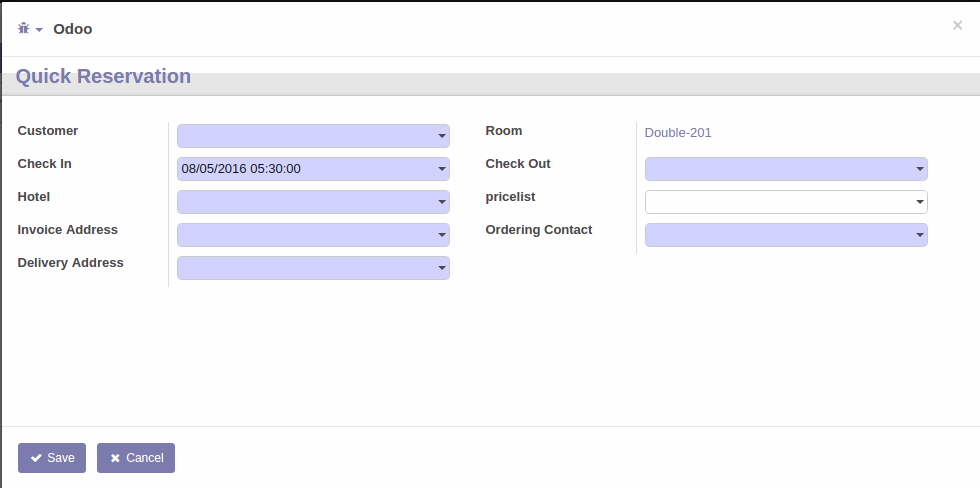The width and height of the screenshot is (980, 488).
Task: Click the Customer field label
Action: [48, 131]
